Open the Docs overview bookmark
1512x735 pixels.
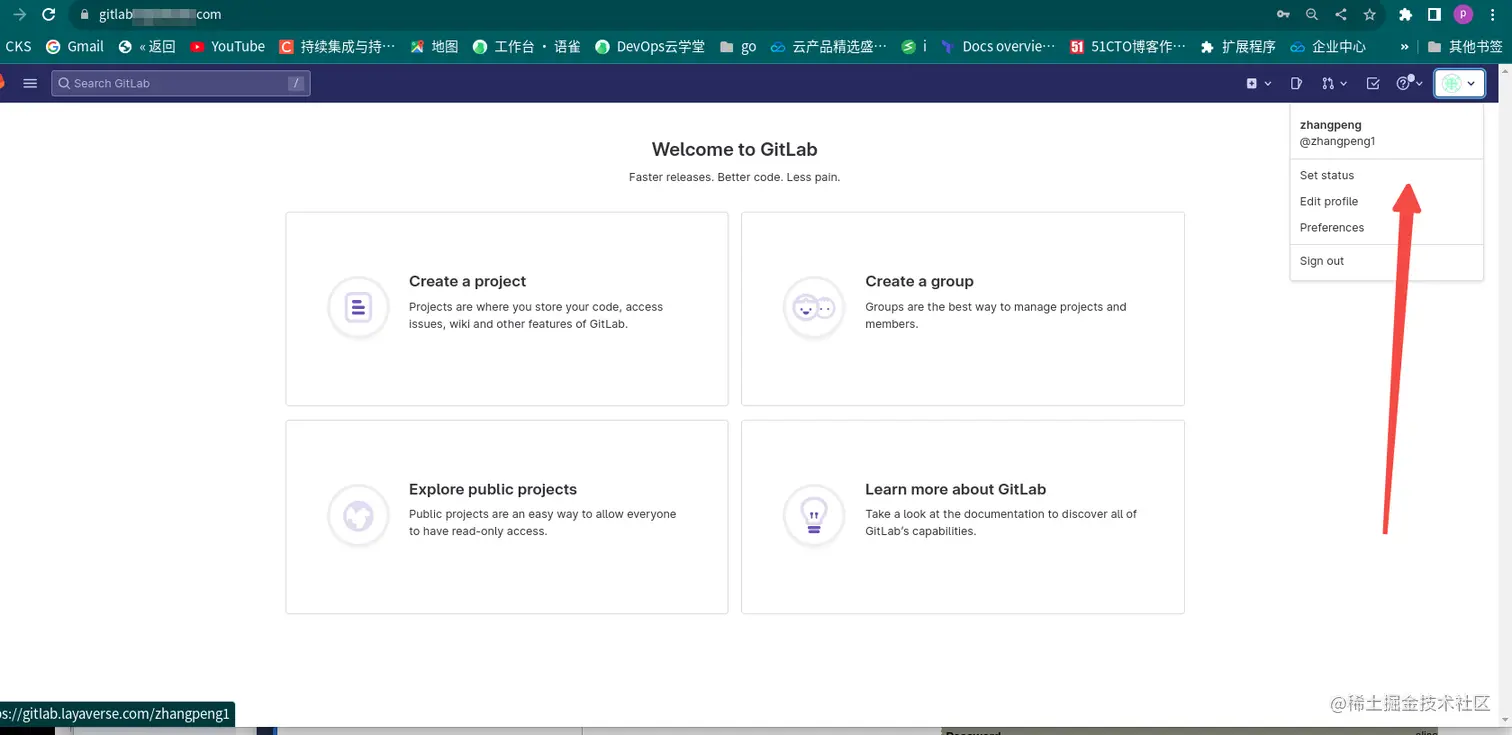(997, 46)
